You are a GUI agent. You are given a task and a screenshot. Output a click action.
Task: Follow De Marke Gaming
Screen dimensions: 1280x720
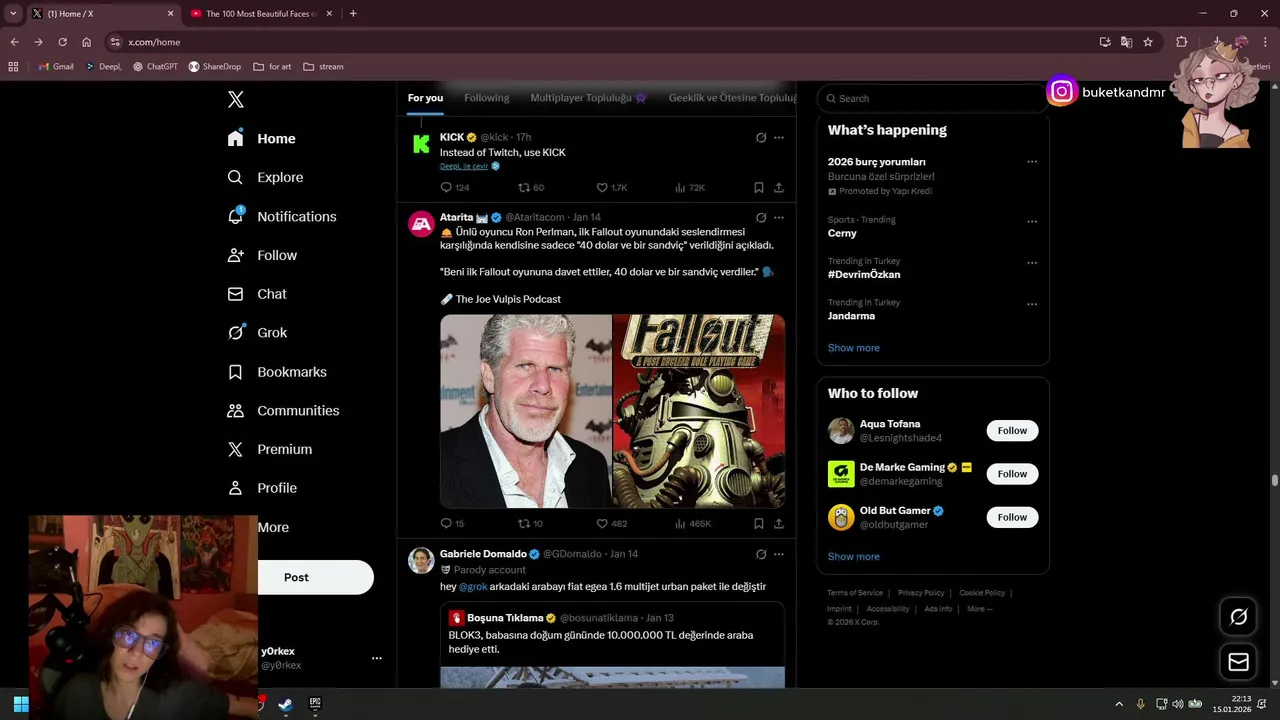[1012, 474]
